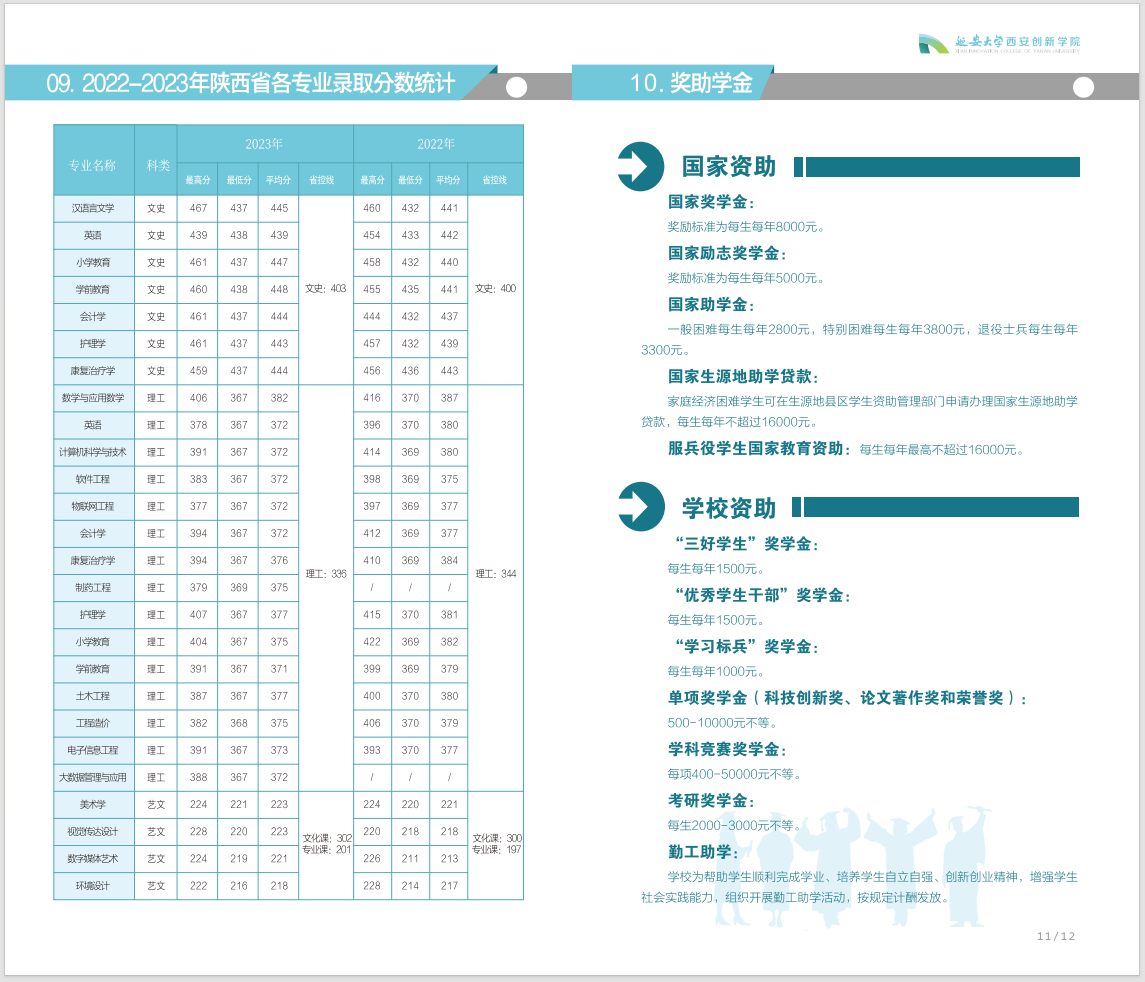Select the 工程造价 major cell
Screen dimensions: 1145x982
pyautogui.click(x=93, y=723)
